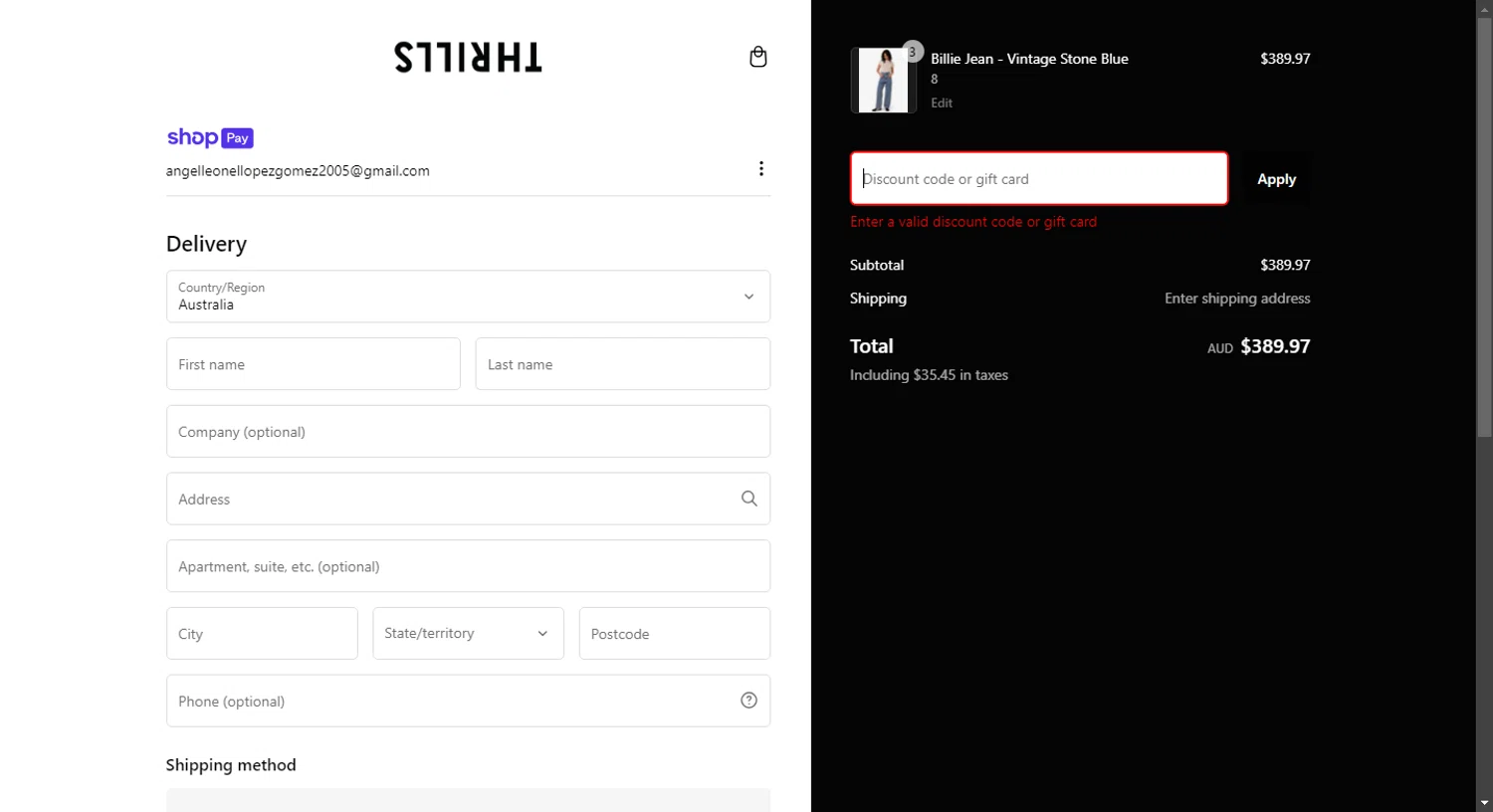Image resolution: width=1493 pixels, height=812 pixels.
Task: Click the quantity badge on product image
Action: (912, 52)
